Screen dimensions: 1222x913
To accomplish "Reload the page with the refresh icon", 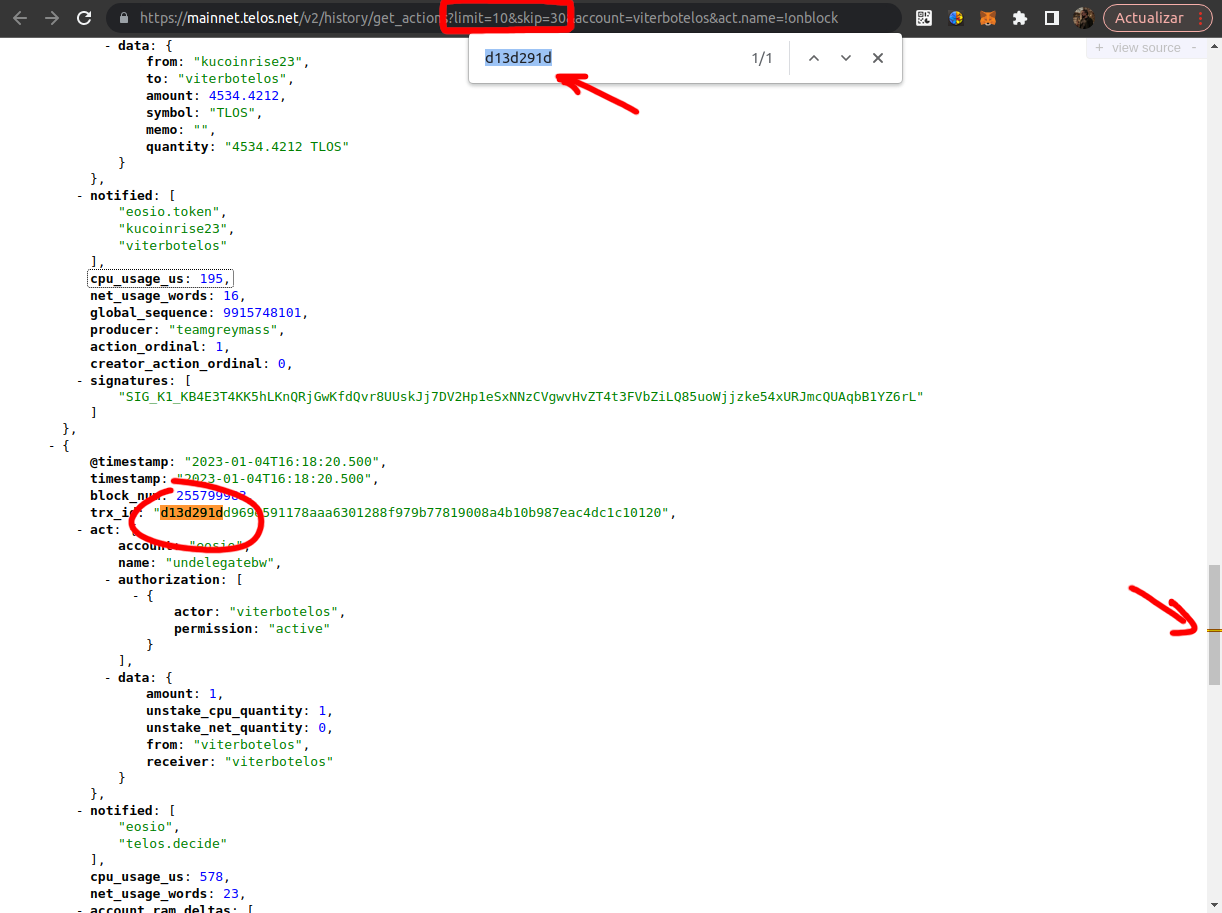I will 84,17.
